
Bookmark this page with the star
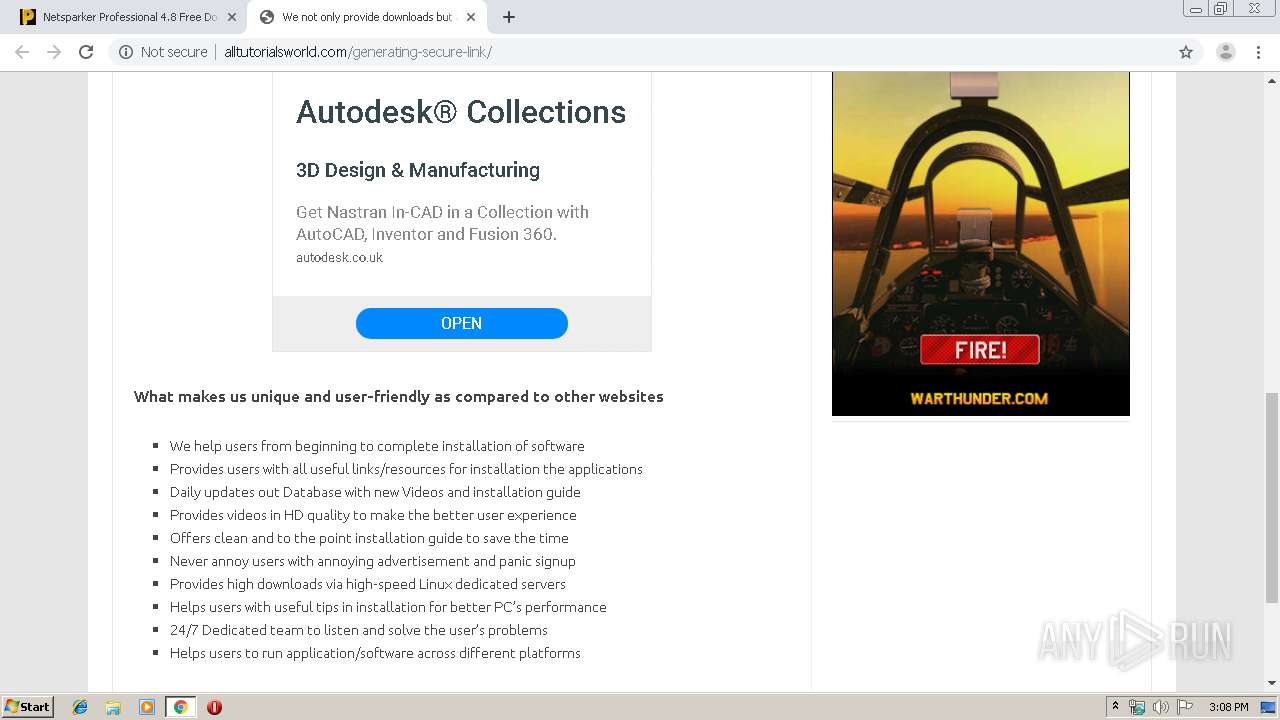[1186, 52]
